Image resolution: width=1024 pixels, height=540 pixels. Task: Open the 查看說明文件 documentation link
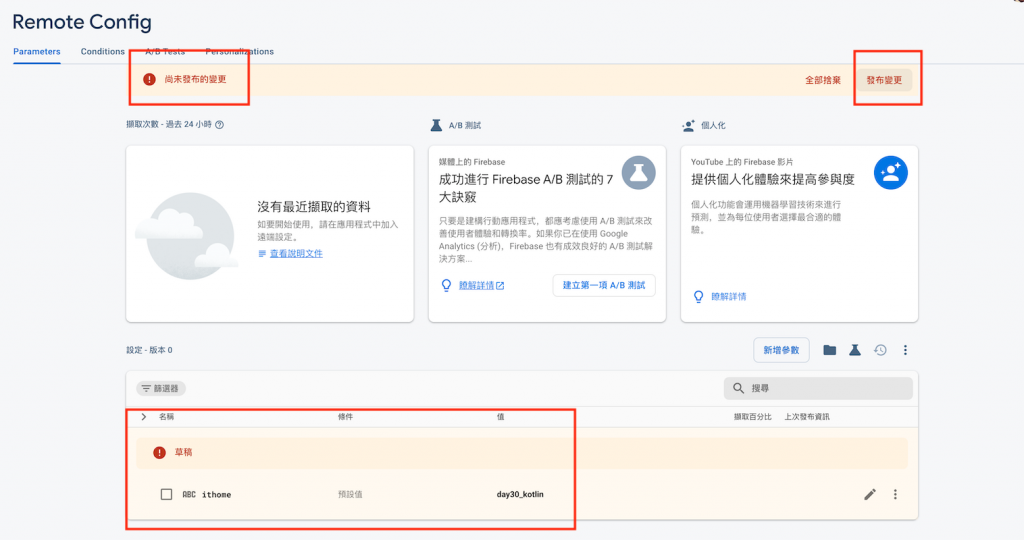click(x=296, y=253)
